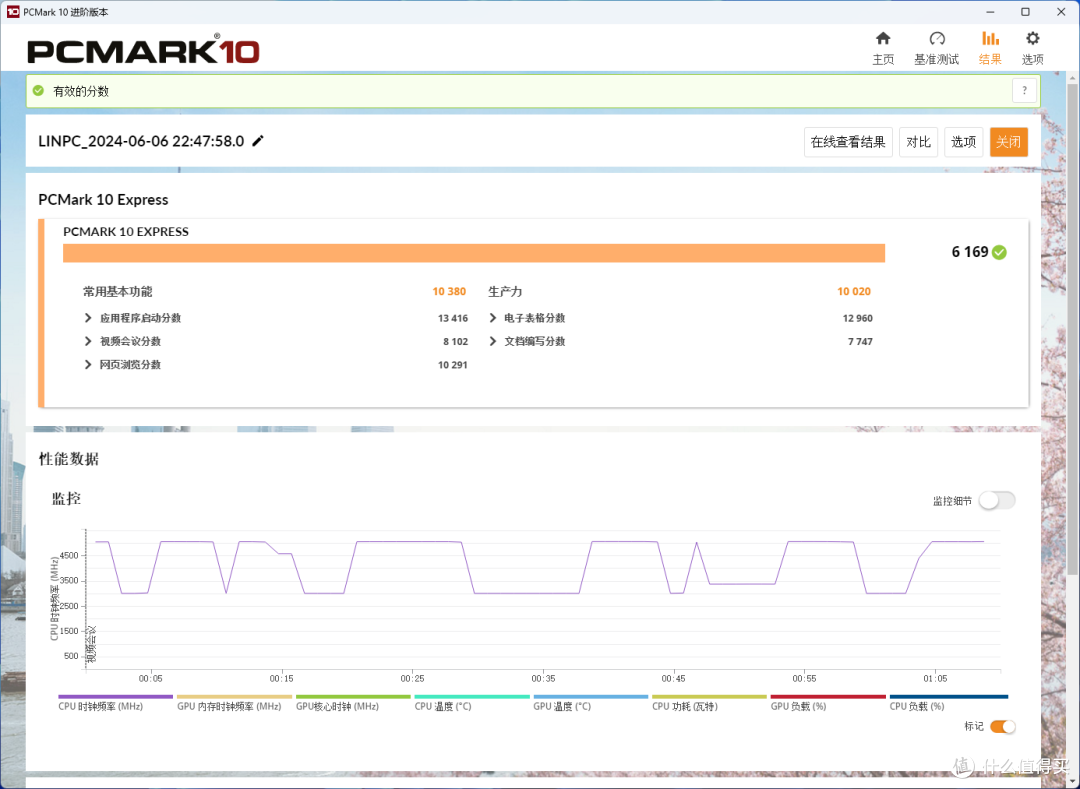Click the 13 416 app start-up score
Screen dimensions: 1080x789
coord(453,318)
